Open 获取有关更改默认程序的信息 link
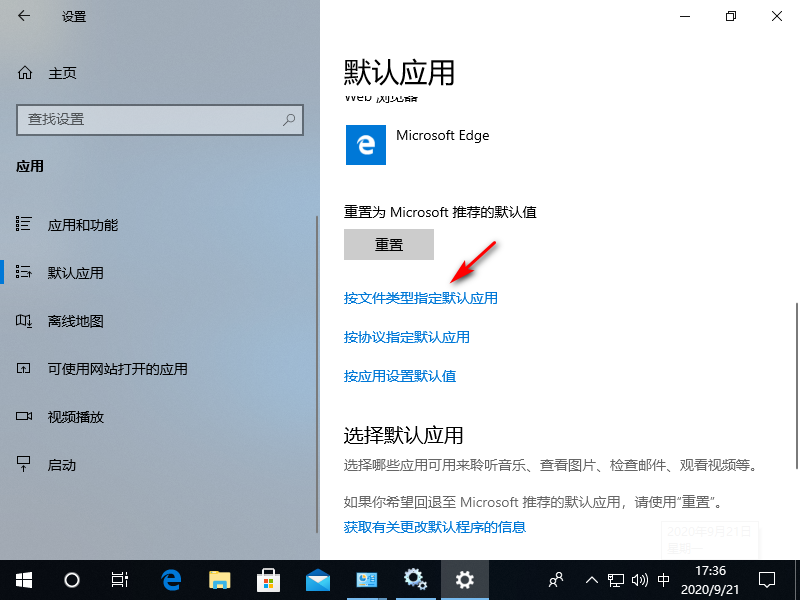The height and width of the screenshot is (600, 800). point(434,527)
